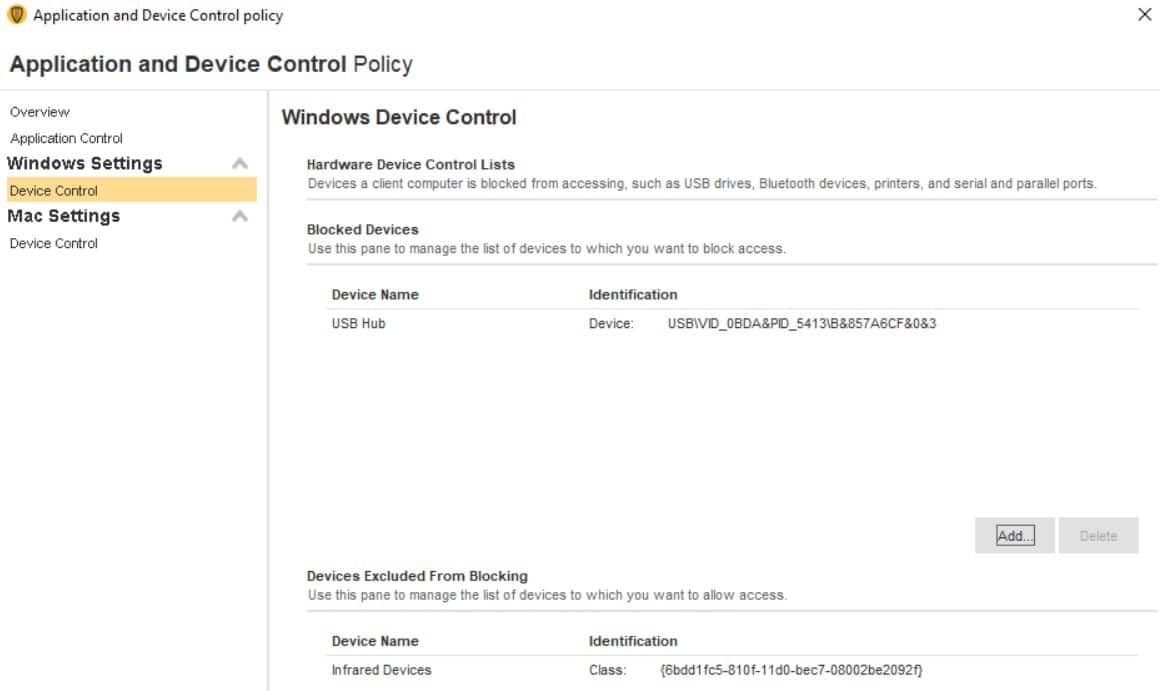This screenshot has height=691, width=1160.
Task: Click the Infrared Devices class GUID
Action: [x=792, y=670]
